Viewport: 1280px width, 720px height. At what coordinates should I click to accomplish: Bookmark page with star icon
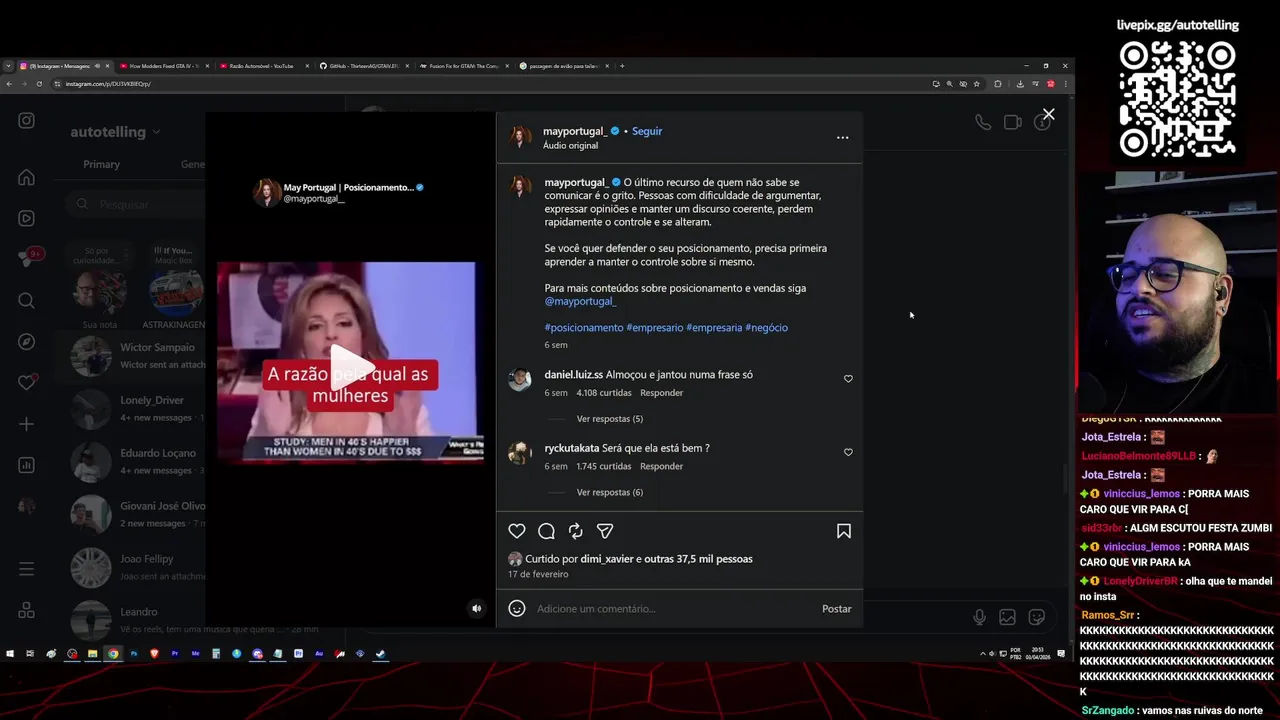coord(976,84)
